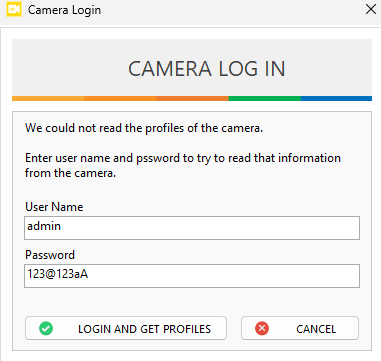This screenshot has width=381, height=361.
Task: Click the yellow camera app icon in title bar
Action: [14, 9]
